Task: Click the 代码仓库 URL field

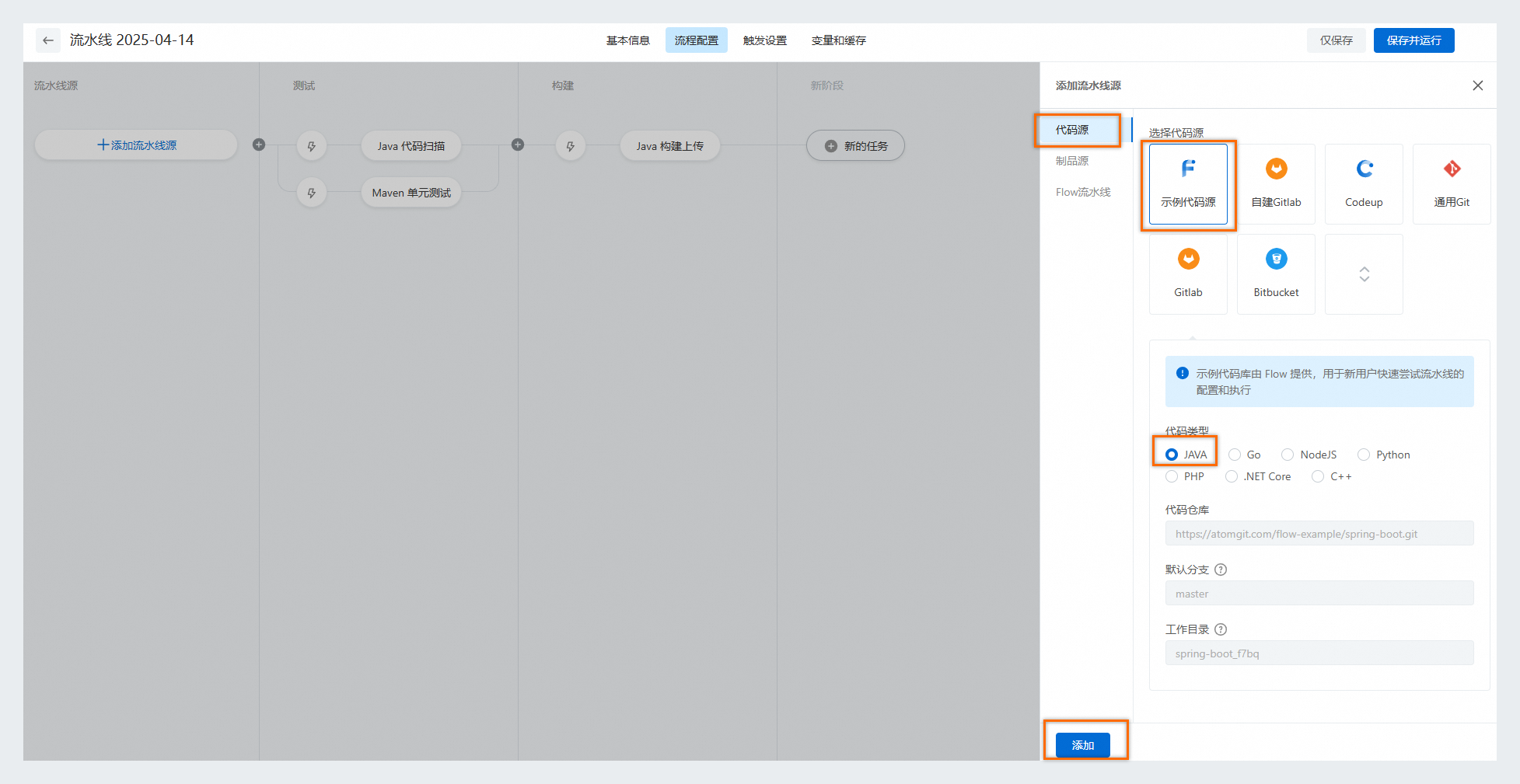Action: (x=1319, y=534)
